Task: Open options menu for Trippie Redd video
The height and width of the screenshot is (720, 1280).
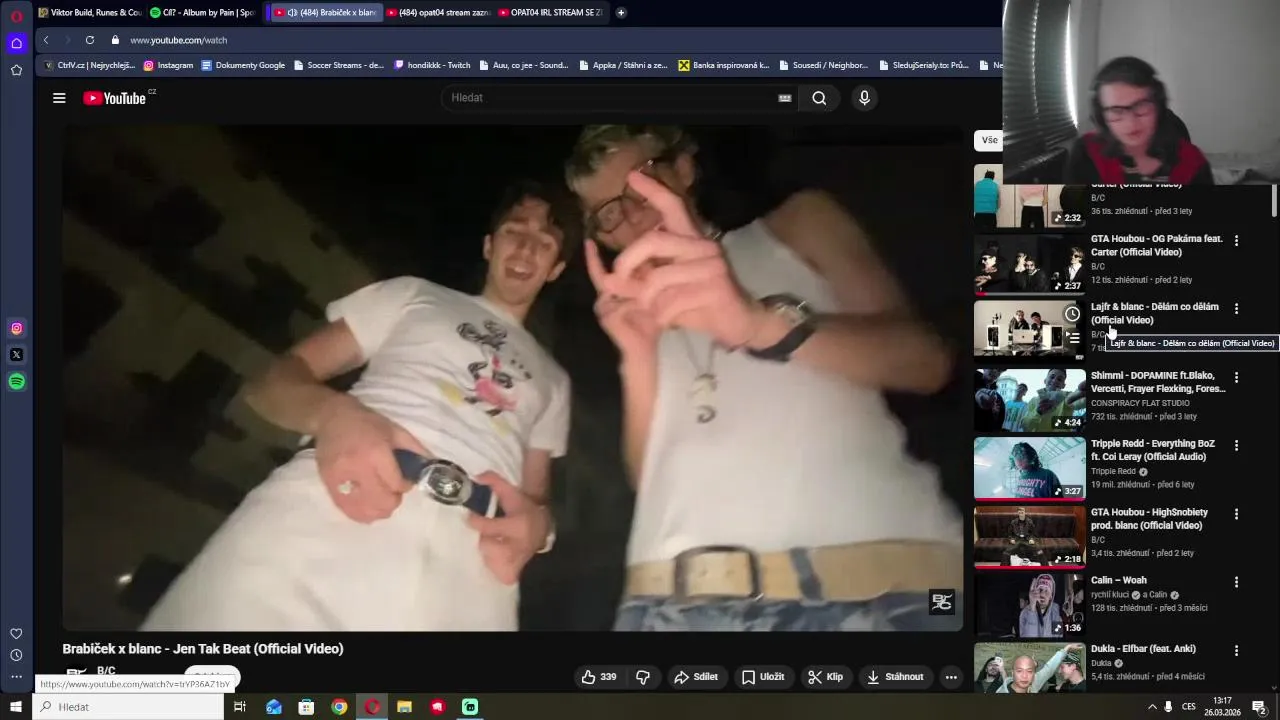Action: (x=1236, y=446)
